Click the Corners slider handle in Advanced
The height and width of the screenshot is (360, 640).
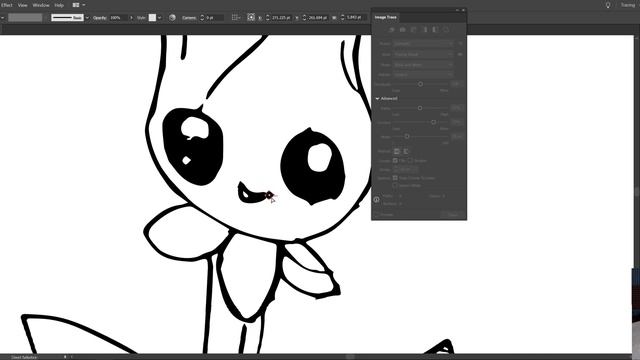pos(433,122)
